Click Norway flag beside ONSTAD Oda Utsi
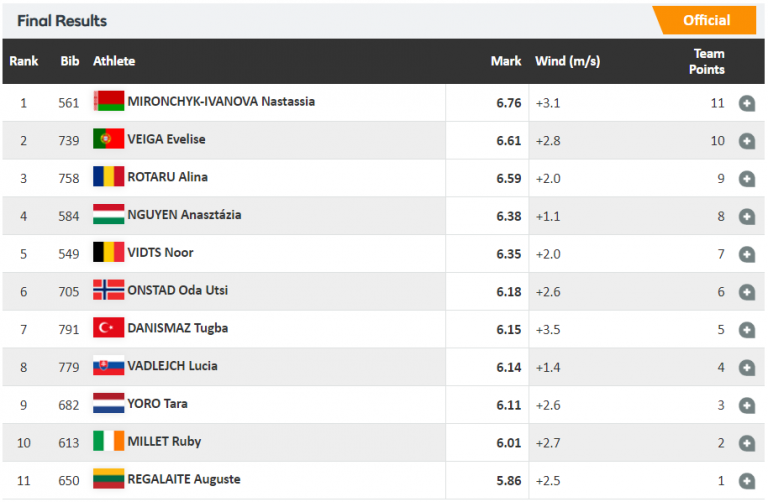The image size is (768, 502). click(x=108, y=290)
